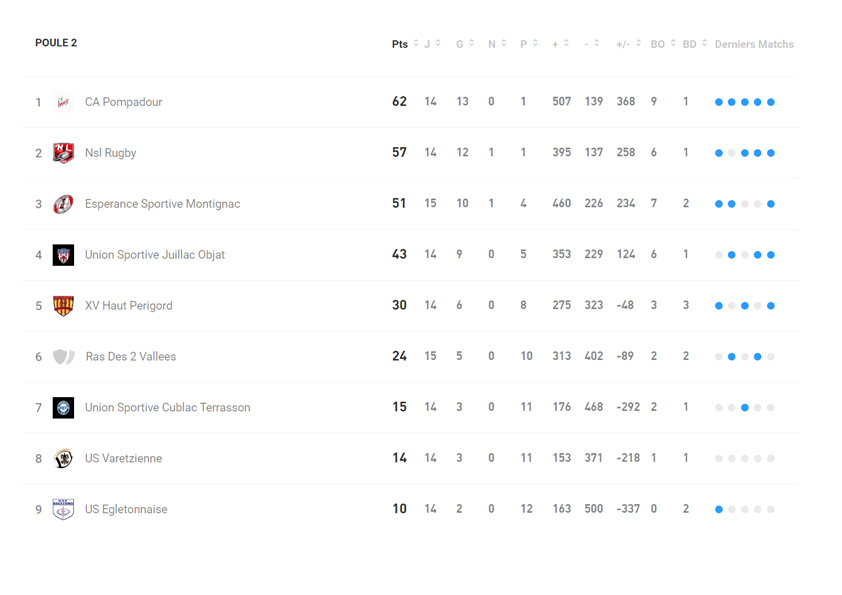Image resolution: width=842 pixels, height=595 pixels.
Task: Click the Ras Des 2 Vallees shield logo
Action: (x=63, y=357)
